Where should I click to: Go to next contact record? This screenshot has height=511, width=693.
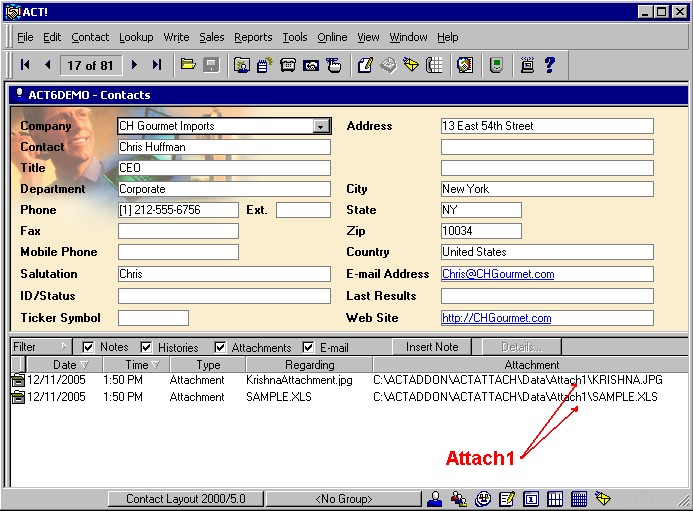coord(134,65)
